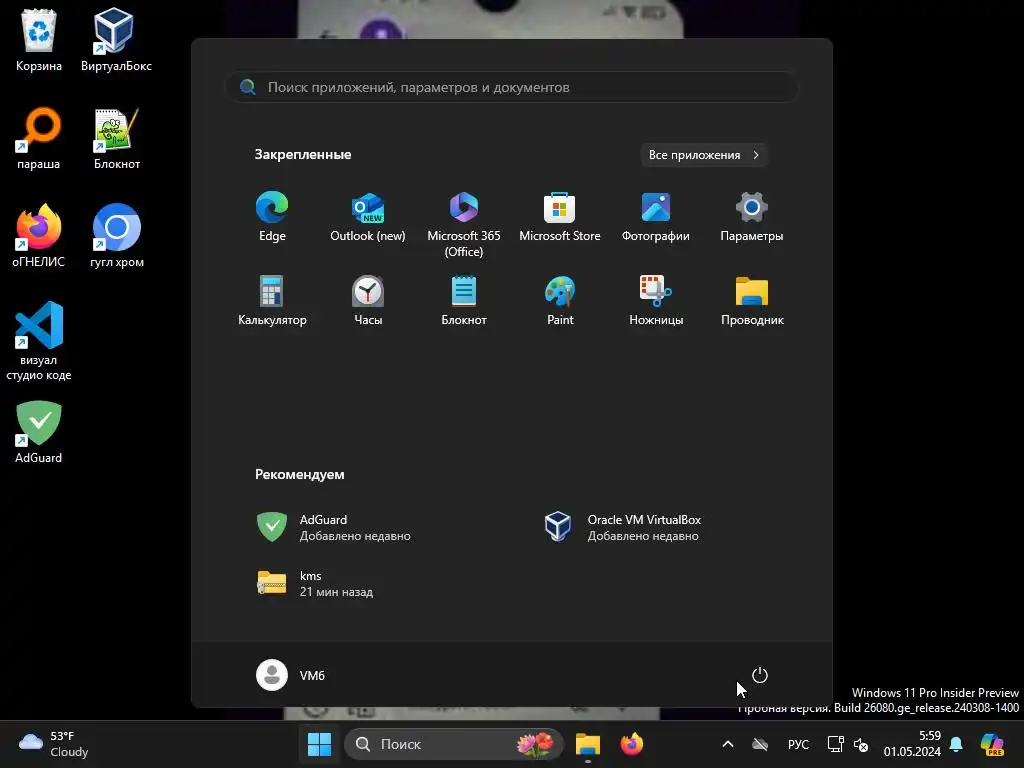Open Блокнот in Start menu pinned apps
Viewport: 1024px width, 768px height.
click(x=464, y=300)
